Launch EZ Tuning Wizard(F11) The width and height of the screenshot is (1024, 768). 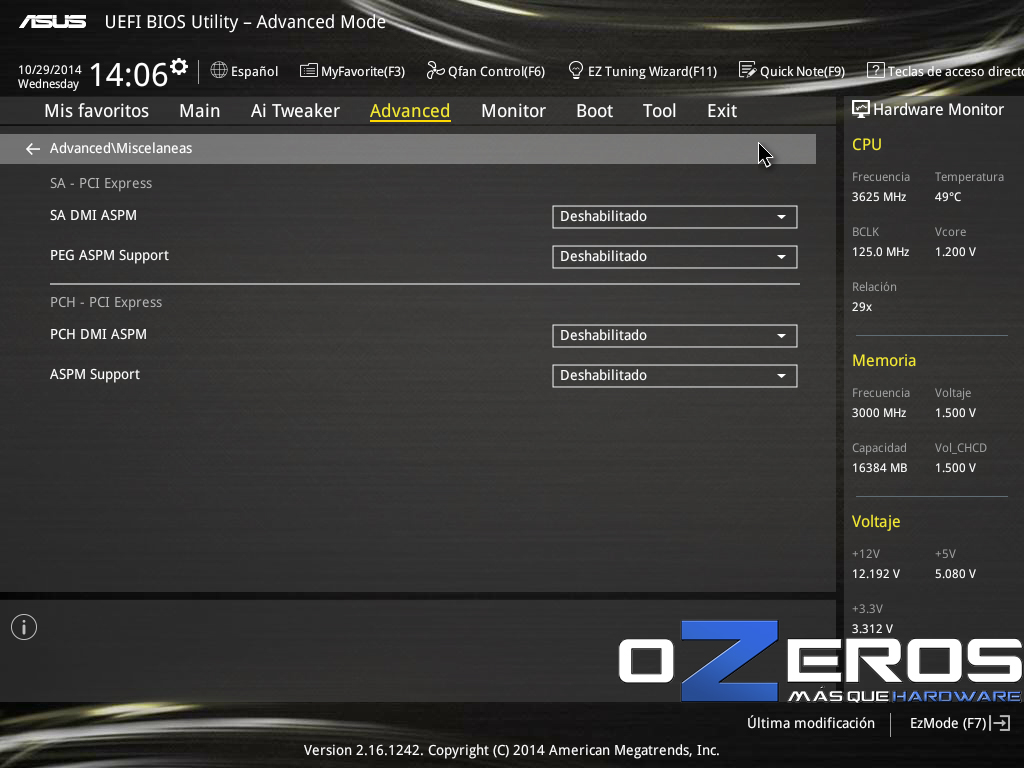click(643, 71)
